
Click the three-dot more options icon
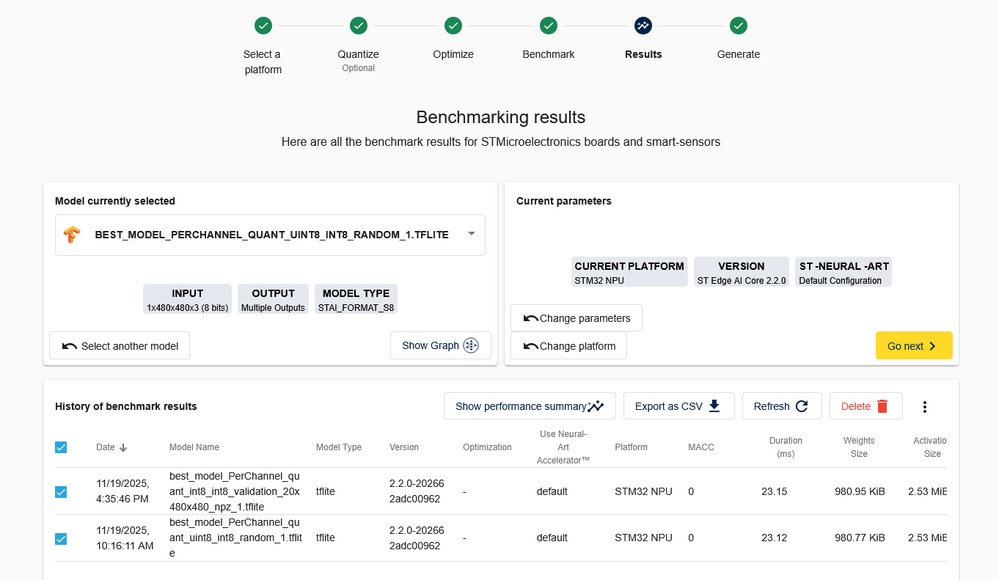coord(924,407)
